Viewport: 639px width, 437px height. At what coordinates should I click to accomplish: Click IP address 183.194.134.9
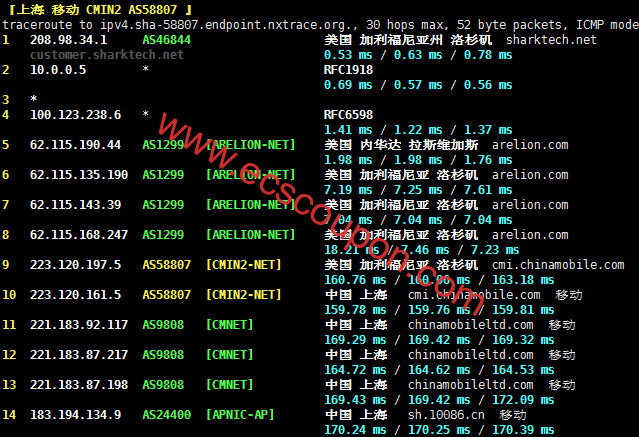tap(75, 415)
